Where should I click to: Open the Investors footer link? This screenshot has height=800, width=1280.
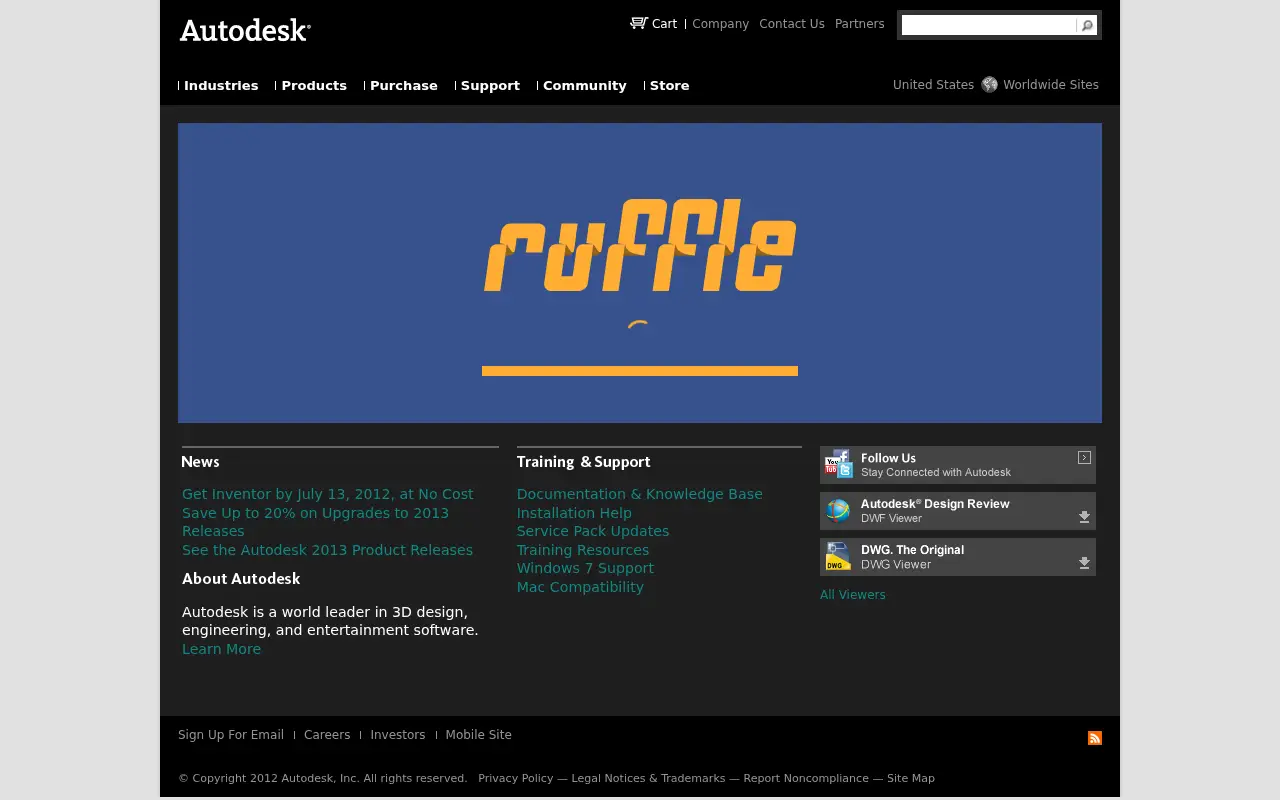(x=398, y=735)
